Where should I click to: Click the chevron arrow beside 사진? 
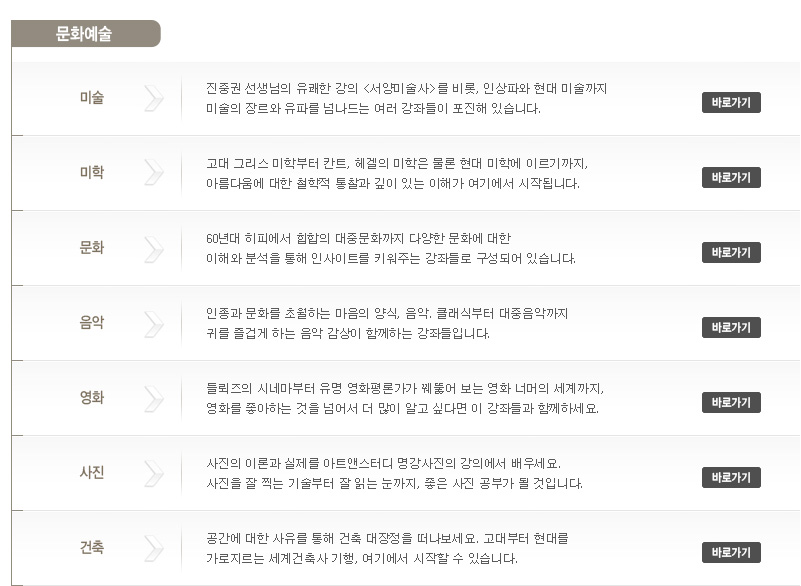(x=154, y=474)
